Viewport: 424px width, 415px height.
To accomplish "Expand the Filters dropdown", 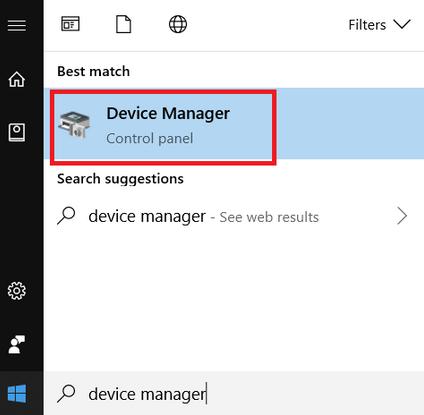I will pos(379,25).
